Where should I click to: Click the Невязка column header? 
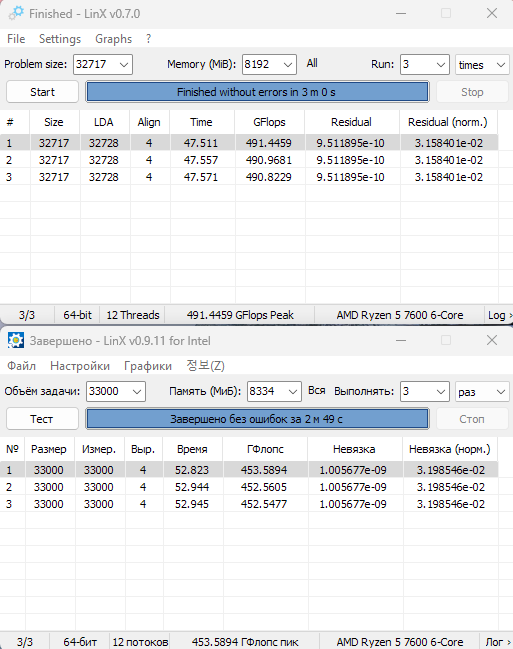pyautogui.click(x=354, y=449)
